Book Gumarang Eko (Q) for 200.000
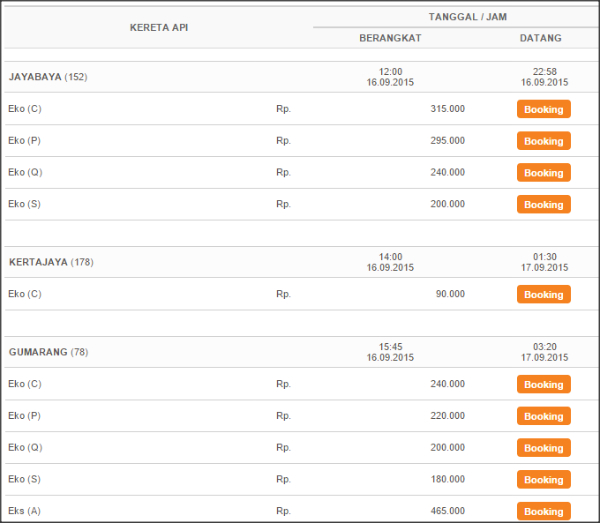 (x=543, y=448)
